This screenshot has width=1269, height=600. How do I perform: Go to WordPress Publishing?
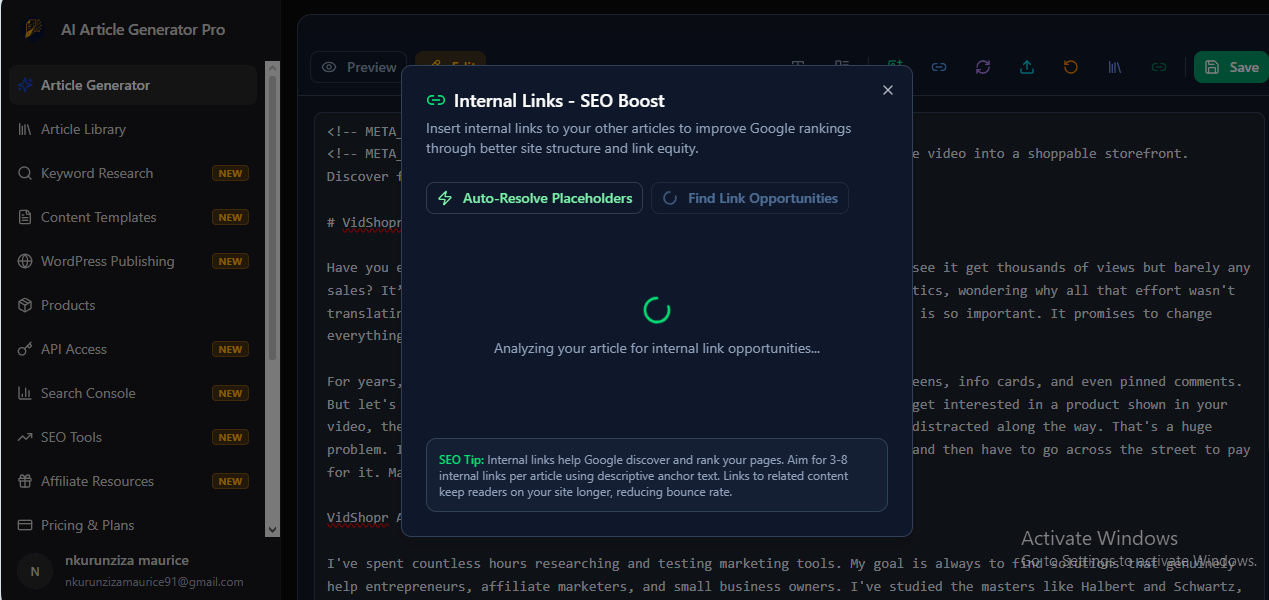133,261
